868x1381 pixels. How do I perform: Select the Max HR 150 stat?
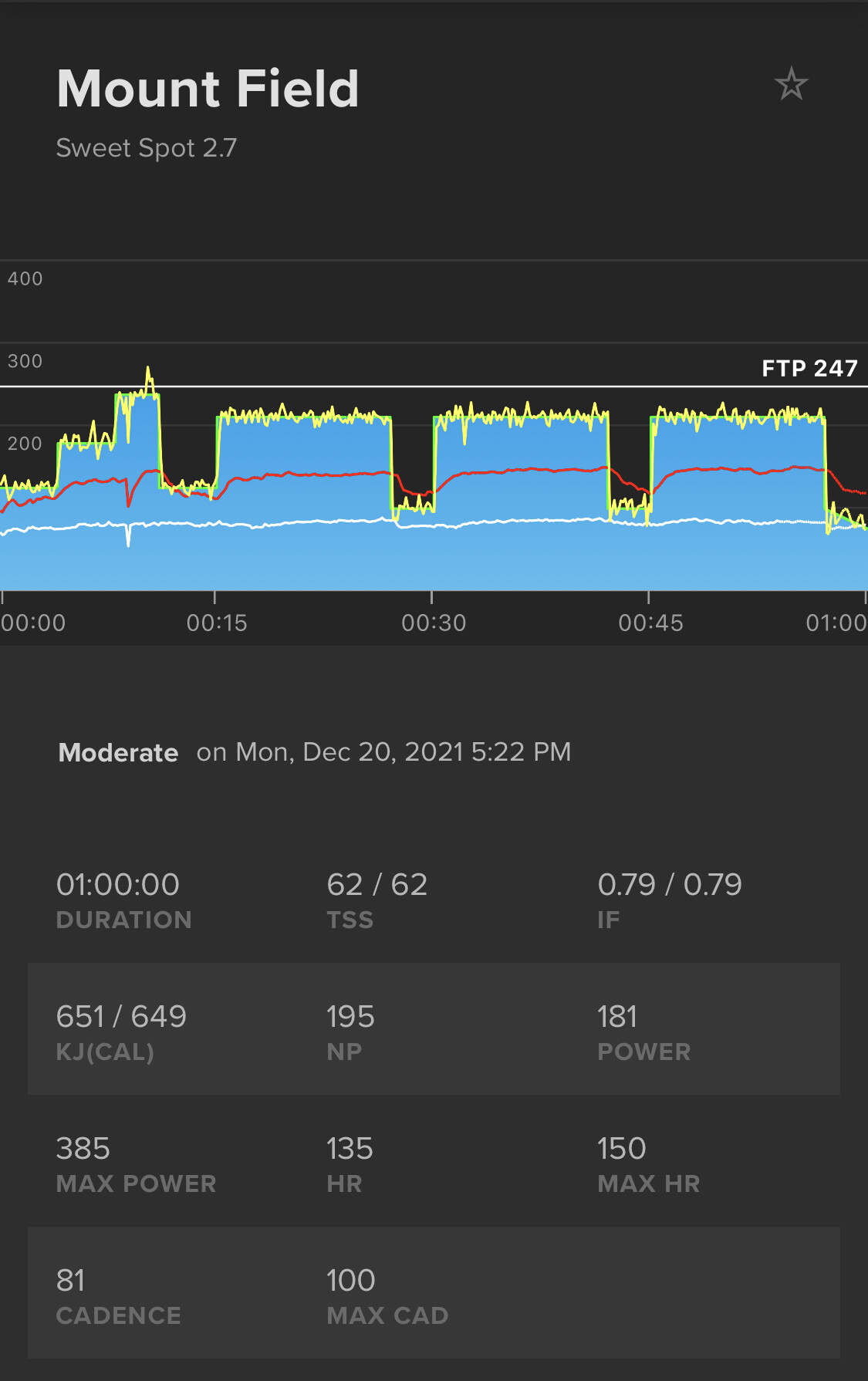621,1149
